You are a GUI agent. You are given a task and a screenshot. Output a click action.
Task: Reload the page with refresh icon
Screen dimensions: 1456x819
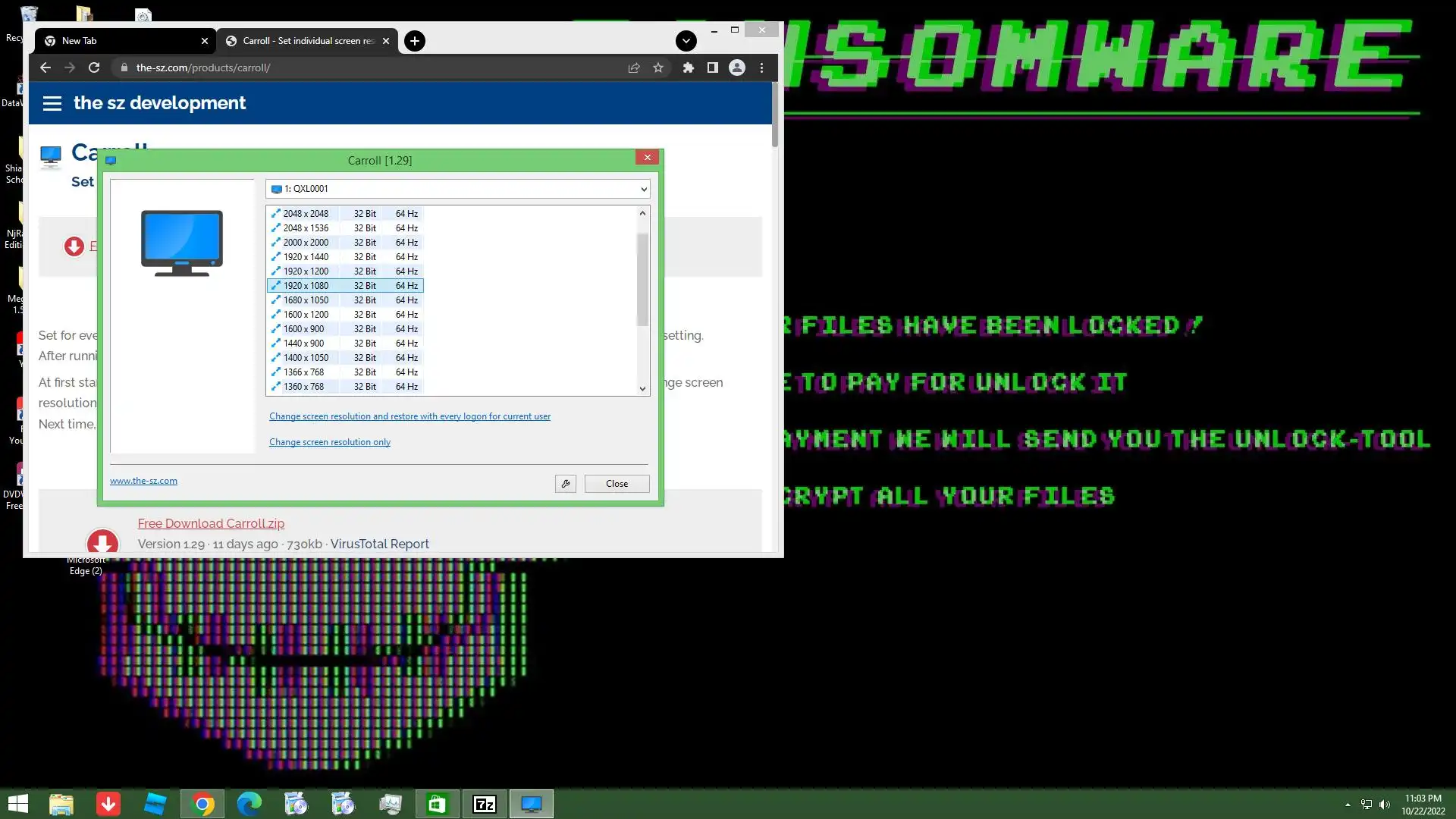coord(94,67)
